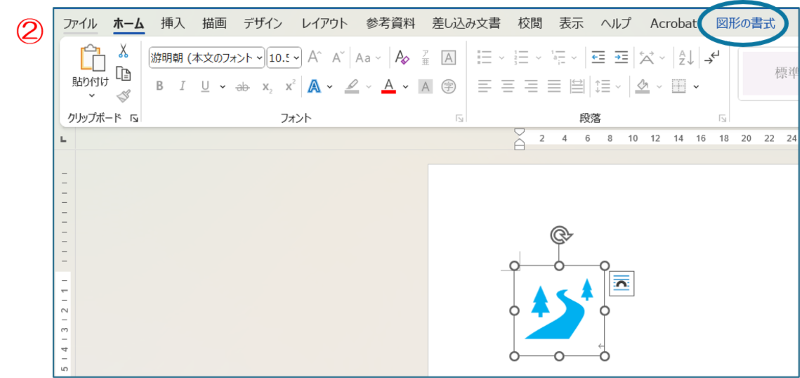Open the 段落 dialog launcher

point(722,118)
